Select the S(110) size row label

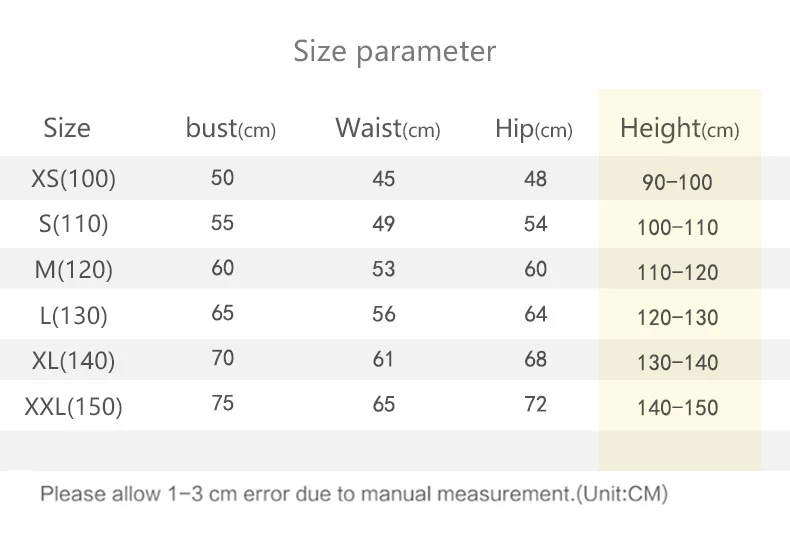(x=74, y=224)
